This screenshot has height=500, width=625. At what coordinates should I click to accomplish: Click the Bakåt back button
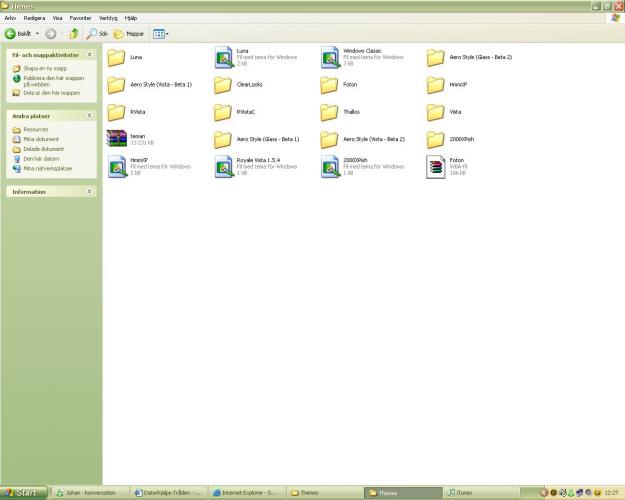[x=17, y=34]
